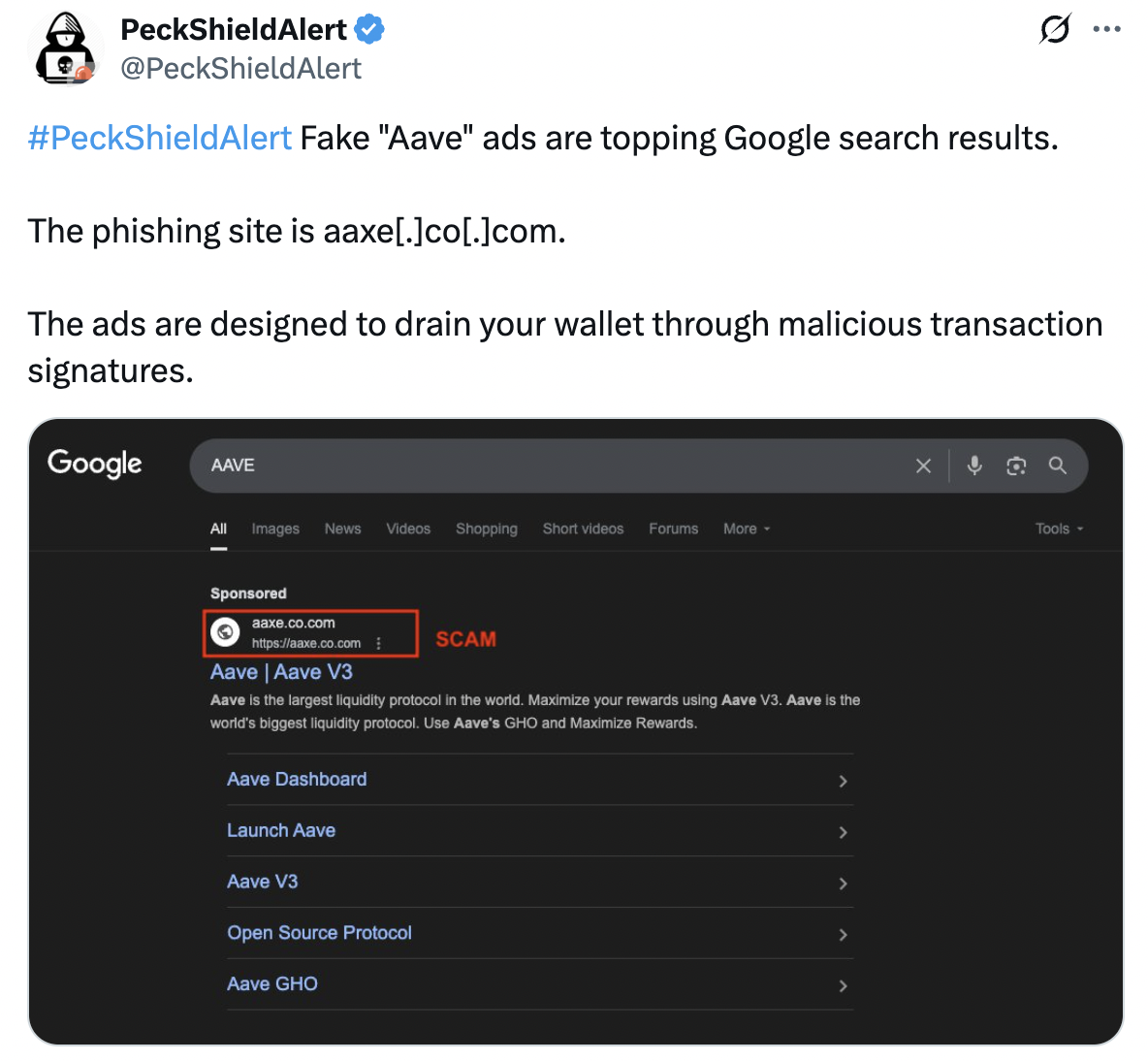Clear search with the X icon

click(923, 466)
